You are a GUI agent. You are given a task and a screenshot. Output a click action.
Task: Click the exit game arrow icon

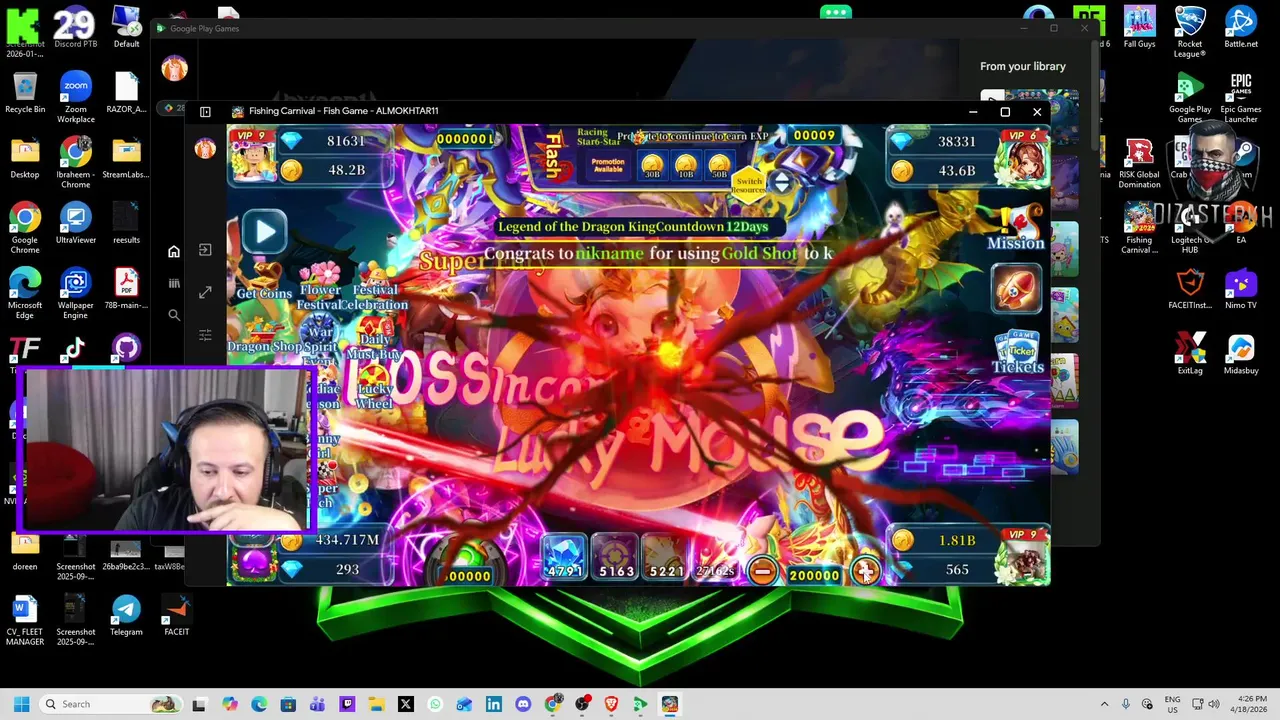[x=205, y=250]
